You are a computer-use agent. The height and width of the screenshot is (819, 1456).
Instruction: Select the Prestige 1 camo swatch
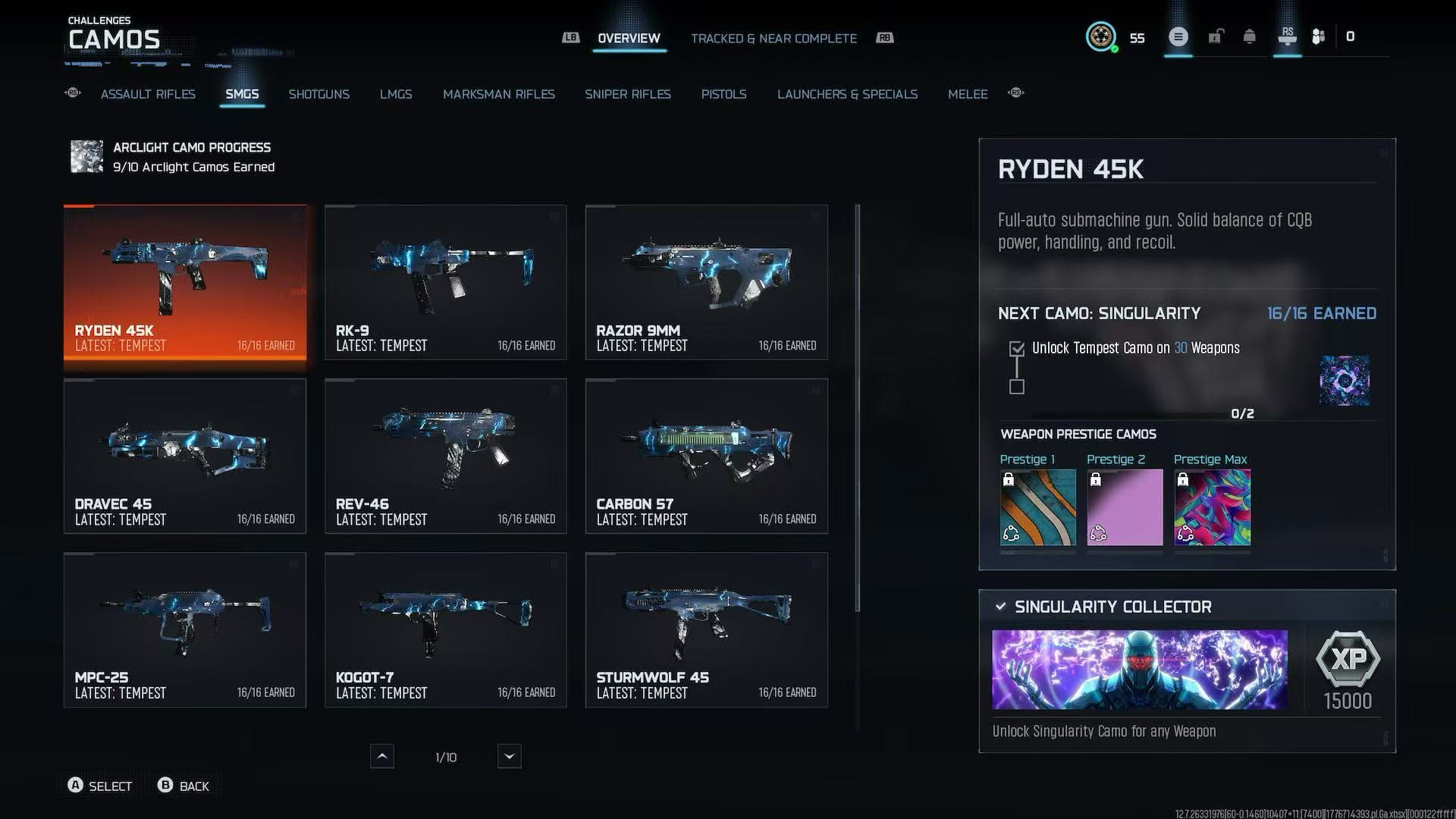coord(1037,507)
